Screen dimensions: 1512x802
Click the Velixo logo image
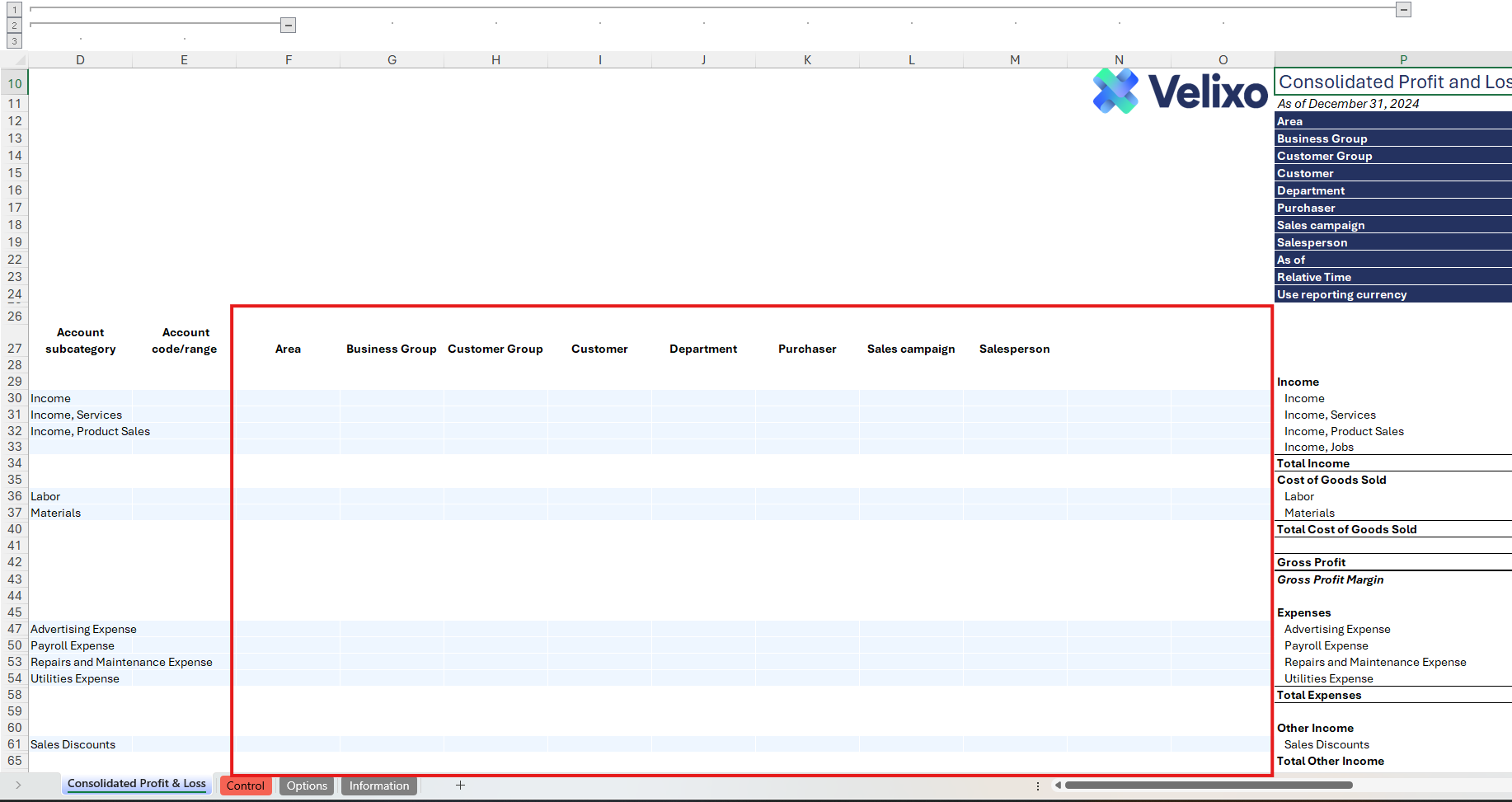coord(1180,91)
